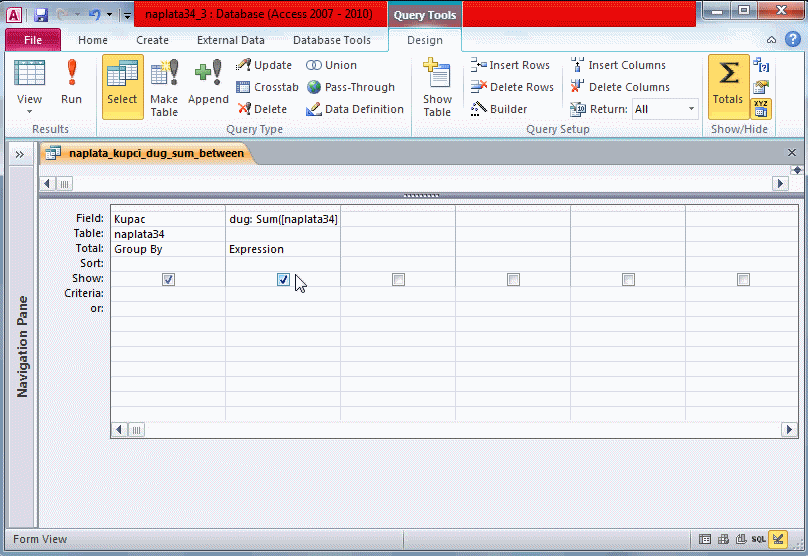Expand the Navigation Pane with chevrons

click(19, 154)
